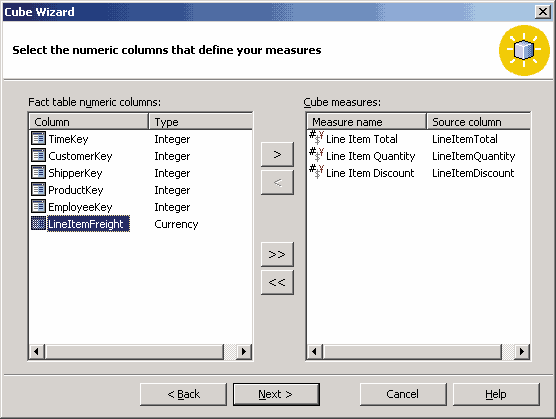Click the Source column header
The image size is (556, 419).
478,122
